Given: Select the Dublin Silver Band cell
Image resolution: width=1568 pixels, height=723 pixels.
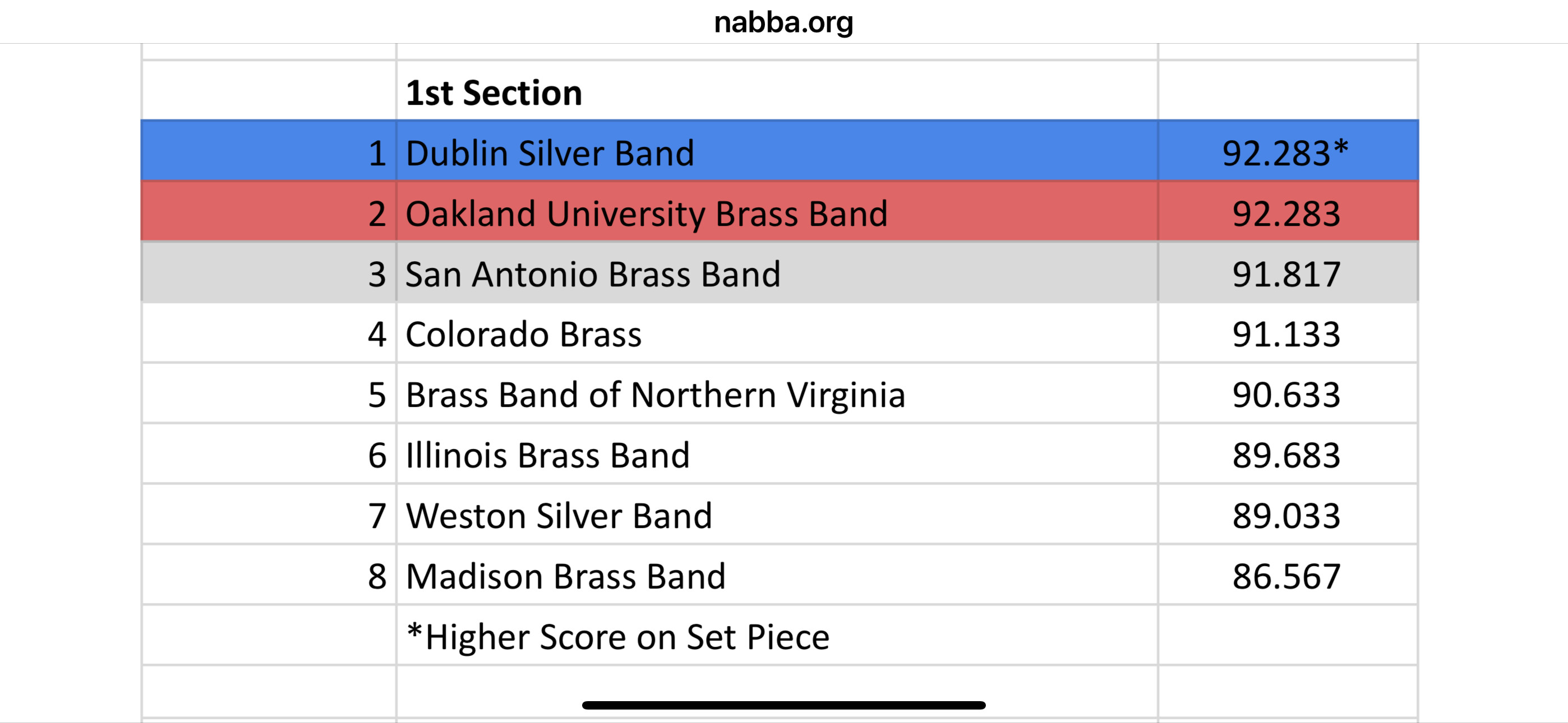Looking at the screenshot, I should (x=777, y=151).
